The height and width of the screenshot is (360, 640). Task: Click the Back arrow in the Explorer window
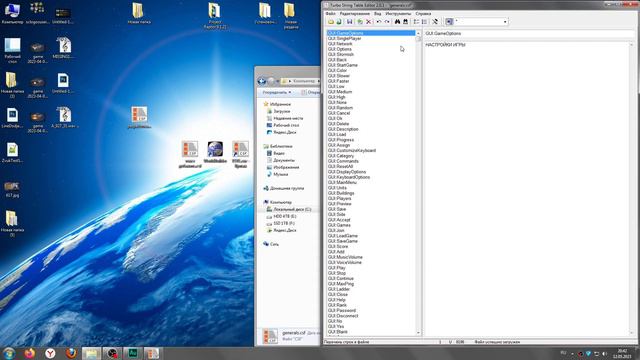click(x=262, y=81)
